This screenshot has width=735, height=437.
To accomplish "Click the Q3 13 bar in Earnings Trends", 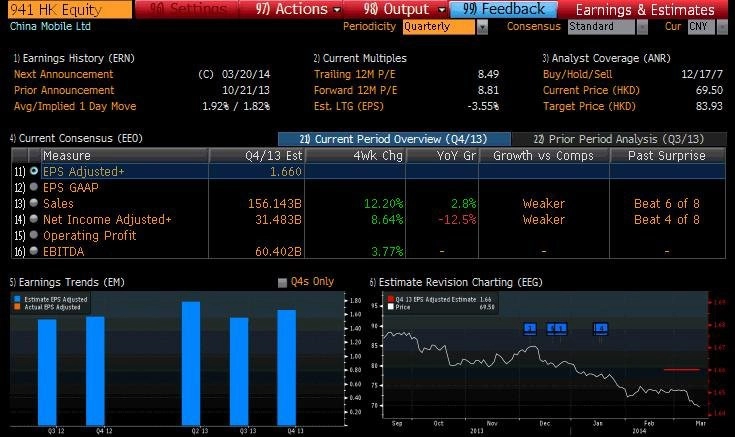I will pyautogui.click(x=239, y=371).
